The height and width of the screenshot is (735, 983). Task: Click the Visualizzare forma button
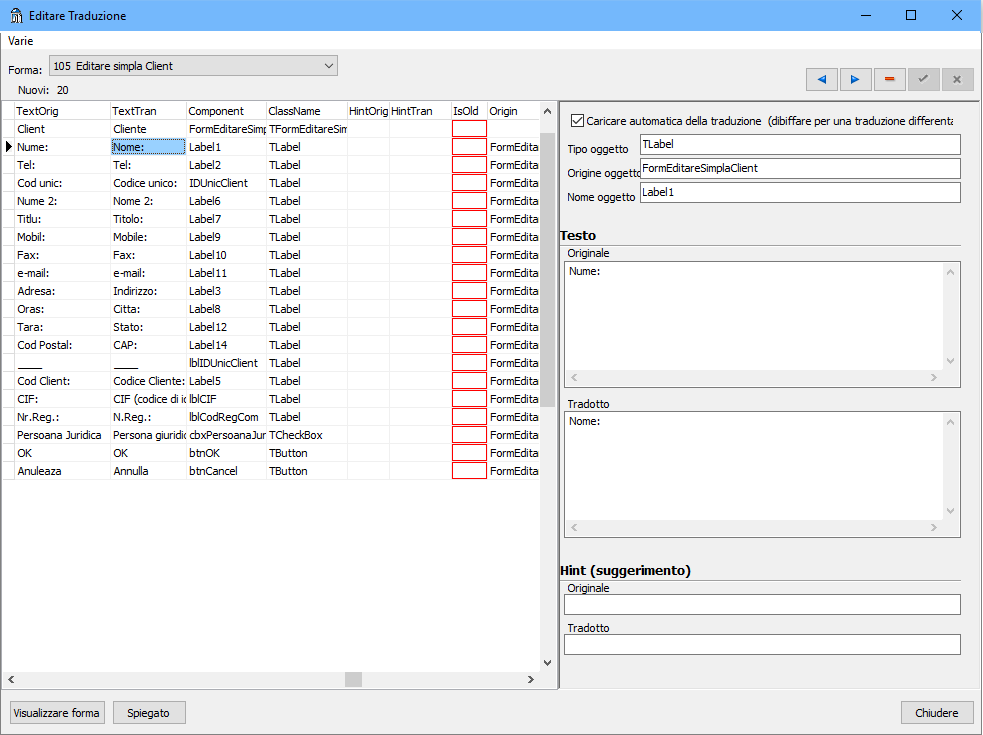57,713
